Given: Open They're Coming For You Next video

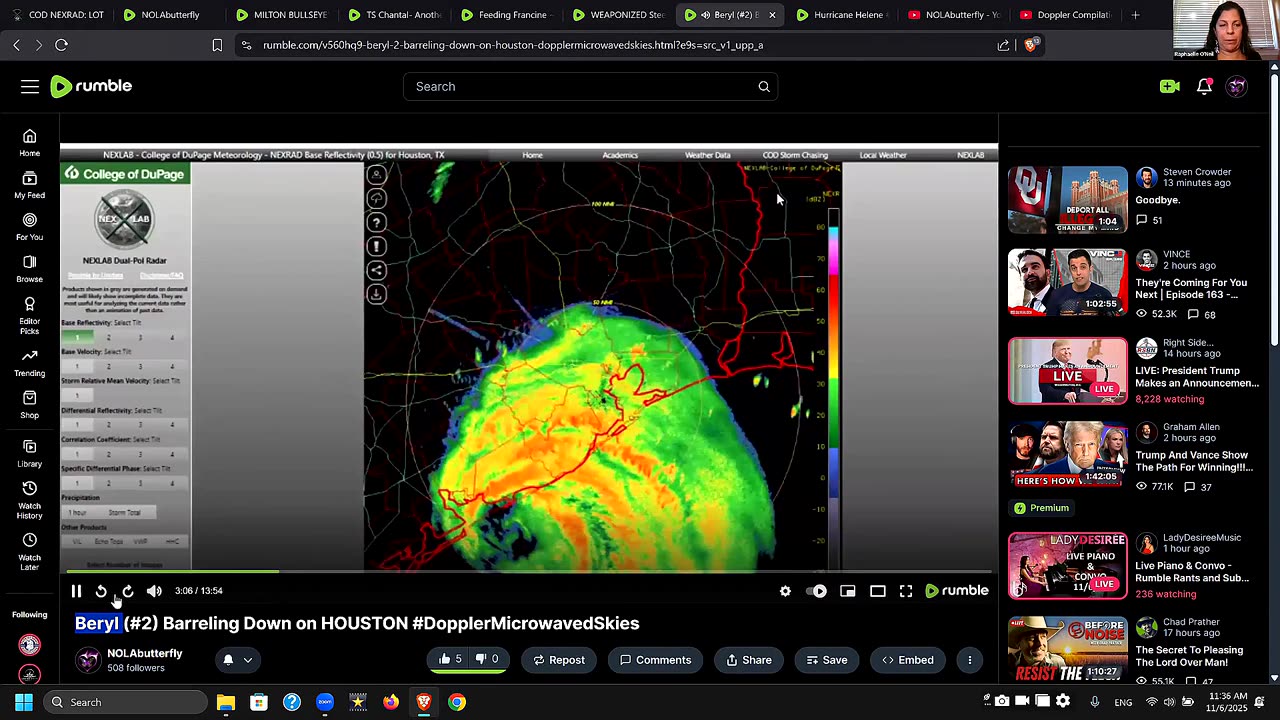Looking at the screenshot, I should [1067, 283].
